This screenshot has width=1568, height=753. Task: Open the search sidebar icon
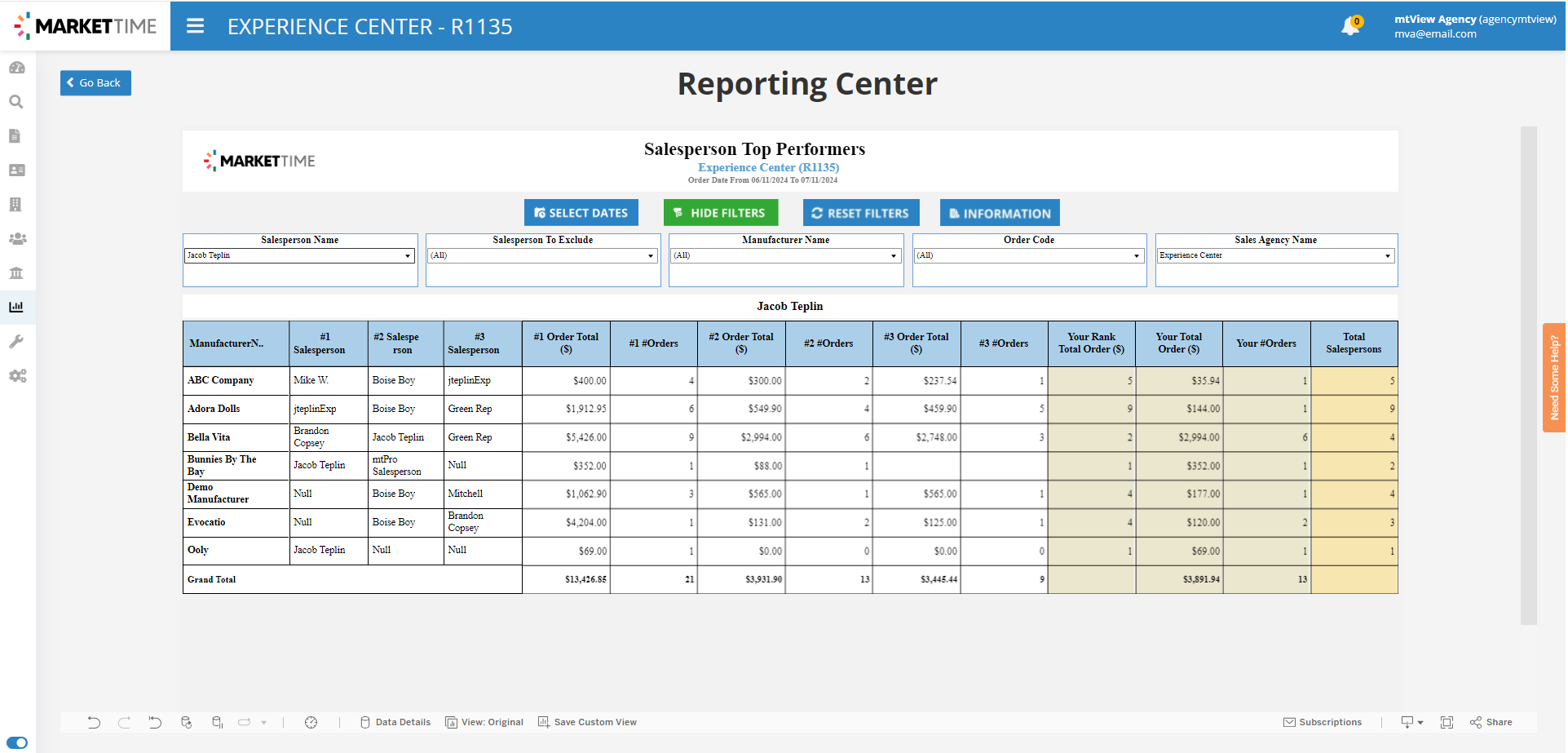(x=16, y=102)
